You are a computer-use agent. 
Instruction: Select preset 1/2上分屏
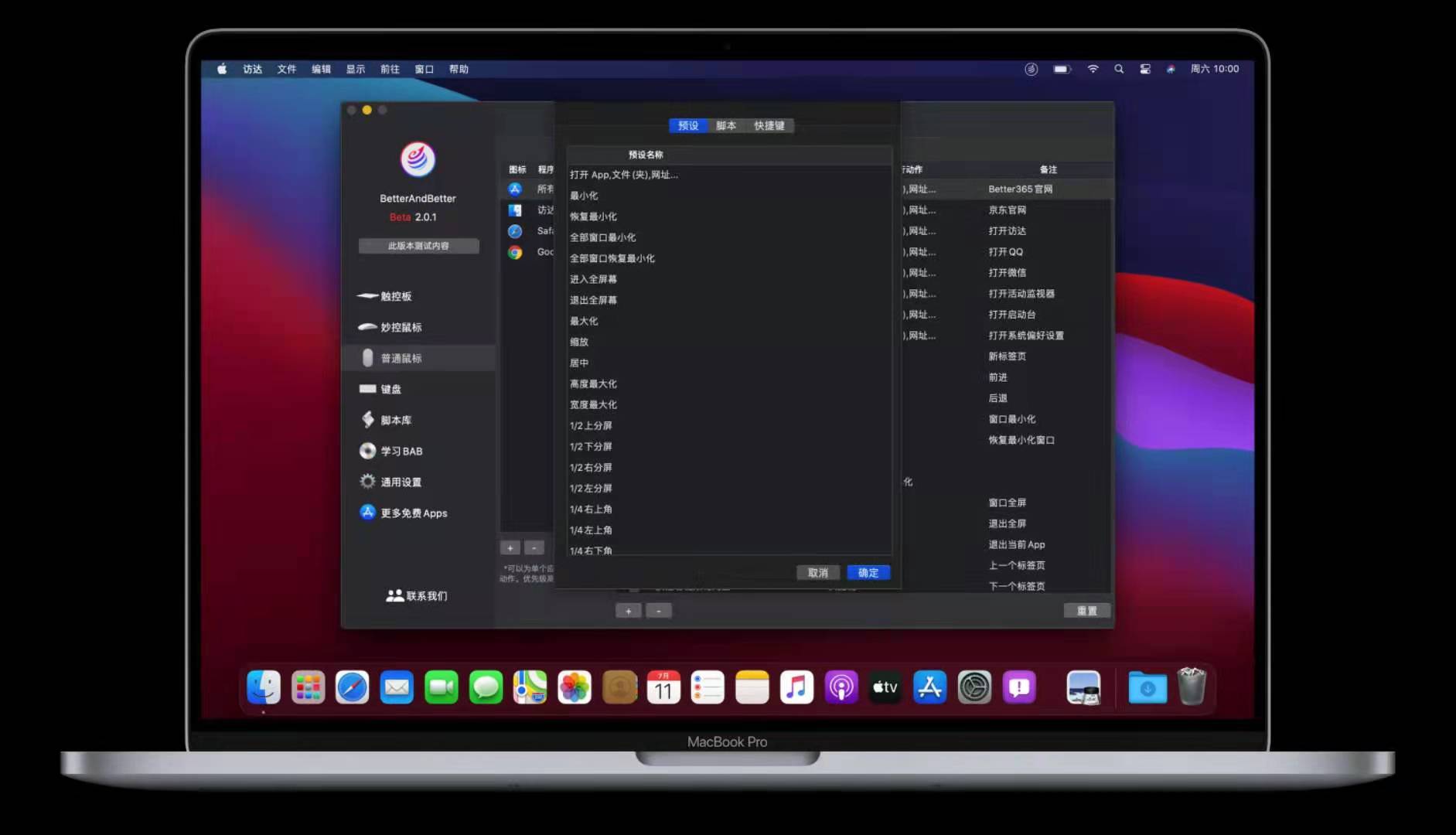(729, 425)
